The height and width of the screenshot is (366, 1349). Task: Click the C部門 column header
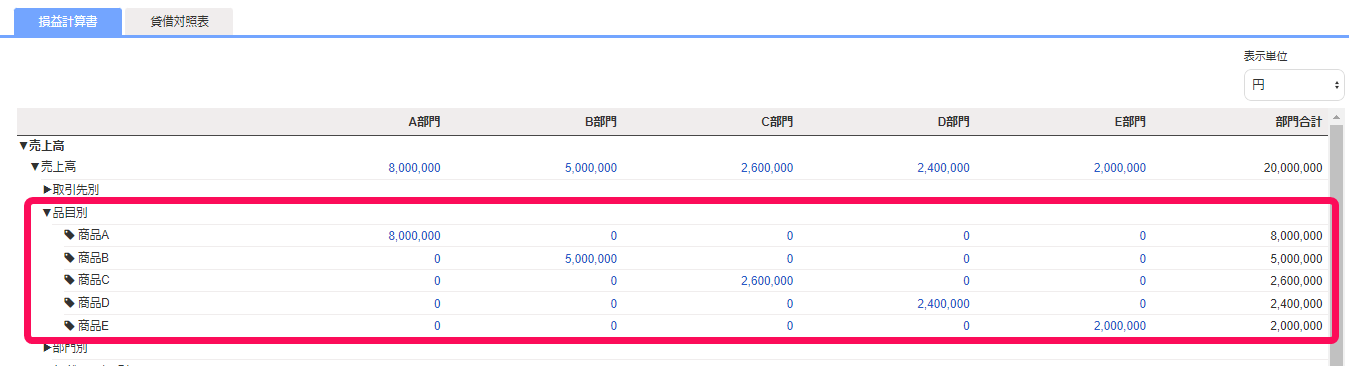777,122
